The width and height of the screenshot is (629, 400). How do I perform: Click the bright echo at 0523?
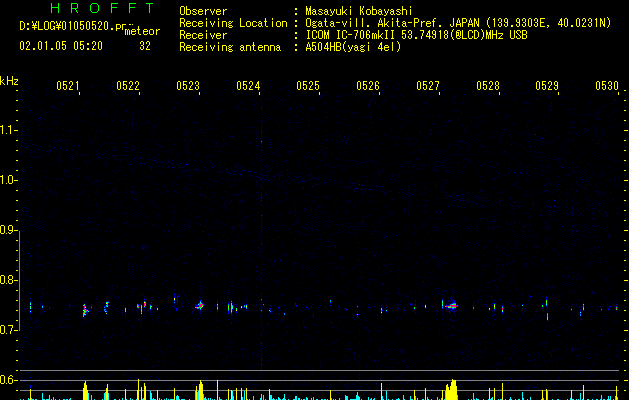[200, 306]
